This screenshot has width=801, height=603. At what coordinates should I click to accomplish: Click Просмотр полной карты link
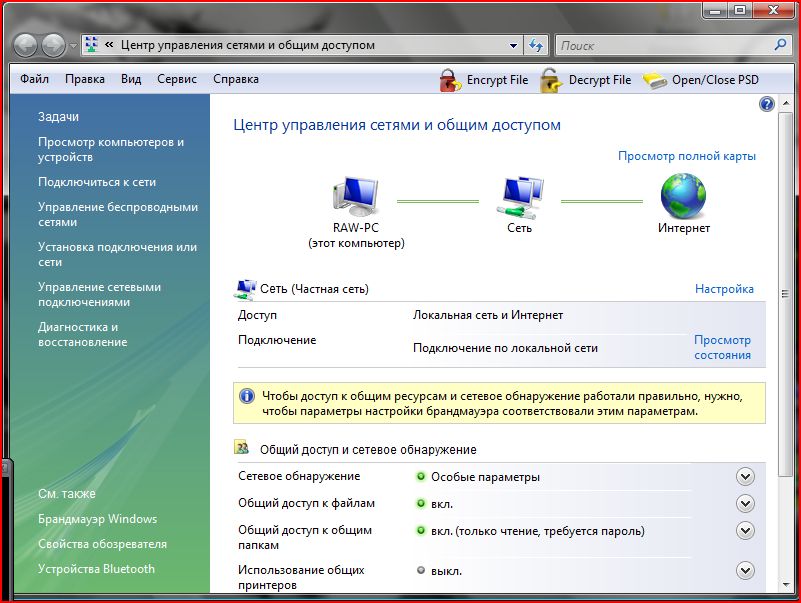pos(687,156)
